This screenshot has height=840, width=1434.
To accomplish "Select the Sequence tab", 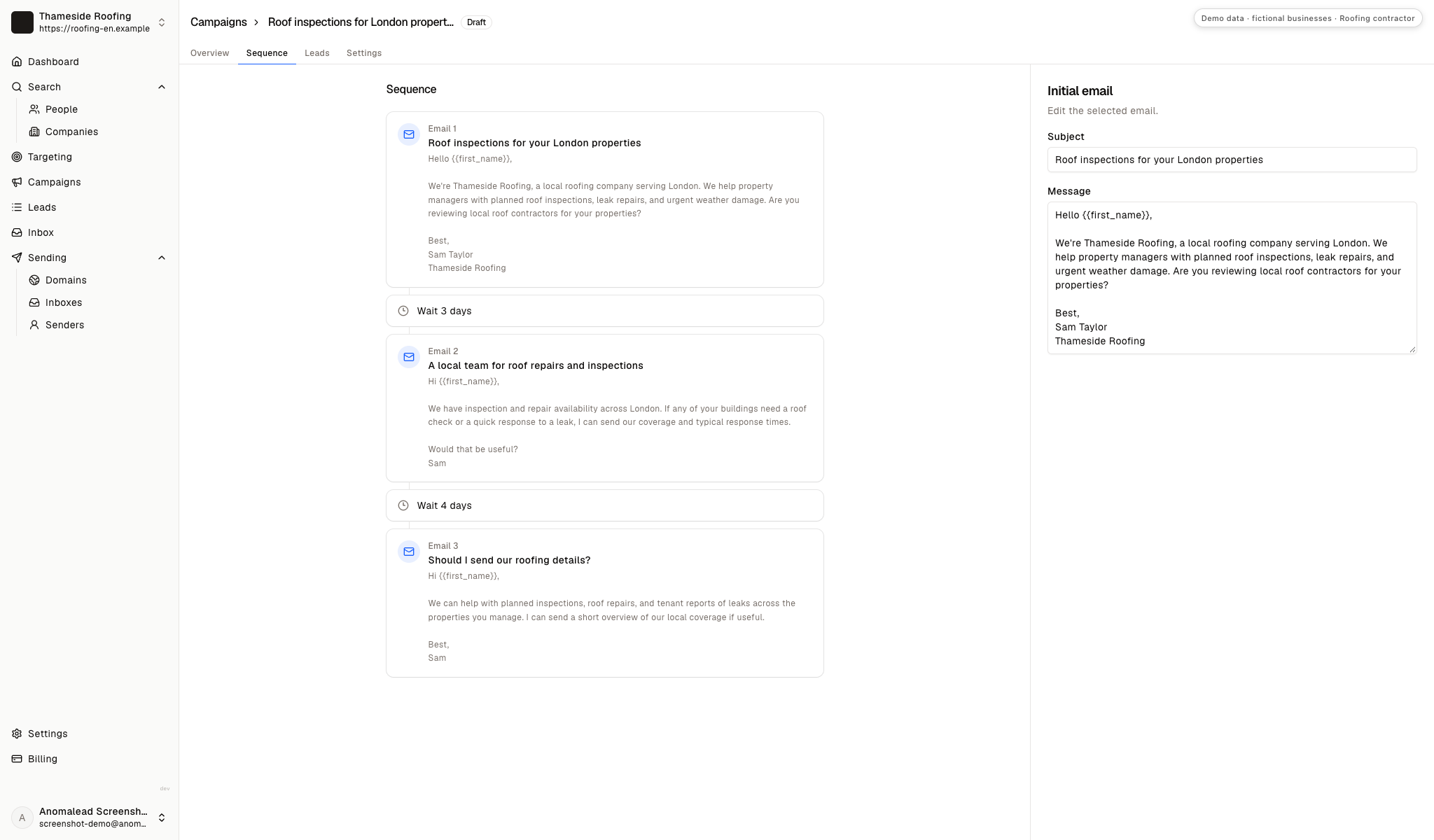I will tap(267, 53).
